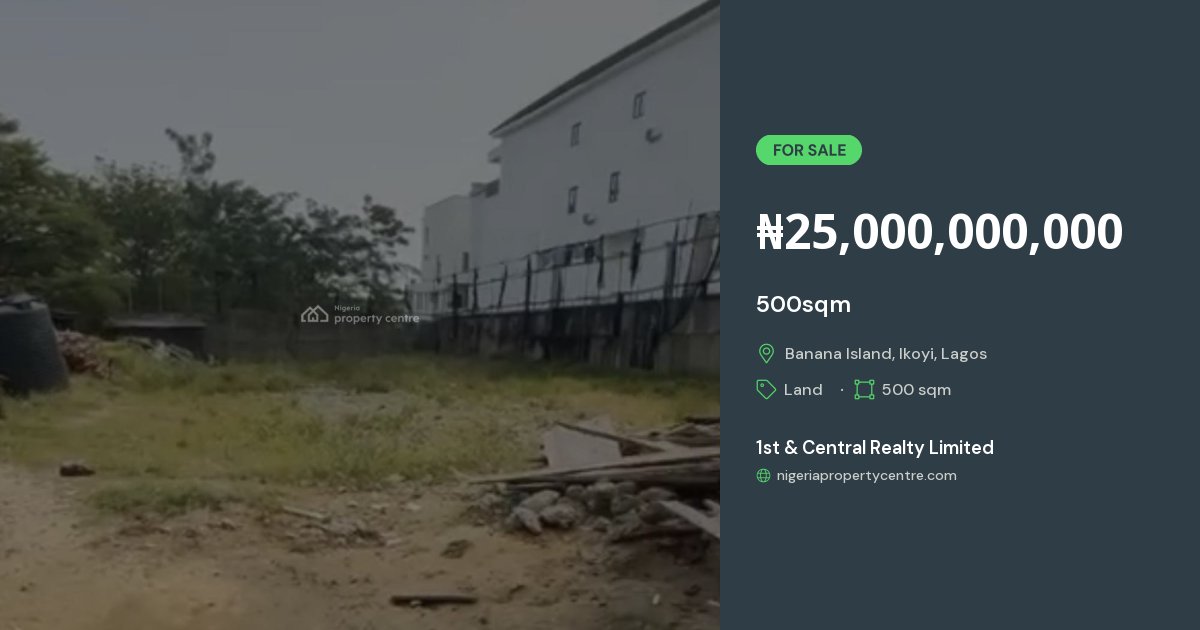Screen dimensions: 1200x630
Task: Click the property type tag icon
Action: (x=766, y=389)
